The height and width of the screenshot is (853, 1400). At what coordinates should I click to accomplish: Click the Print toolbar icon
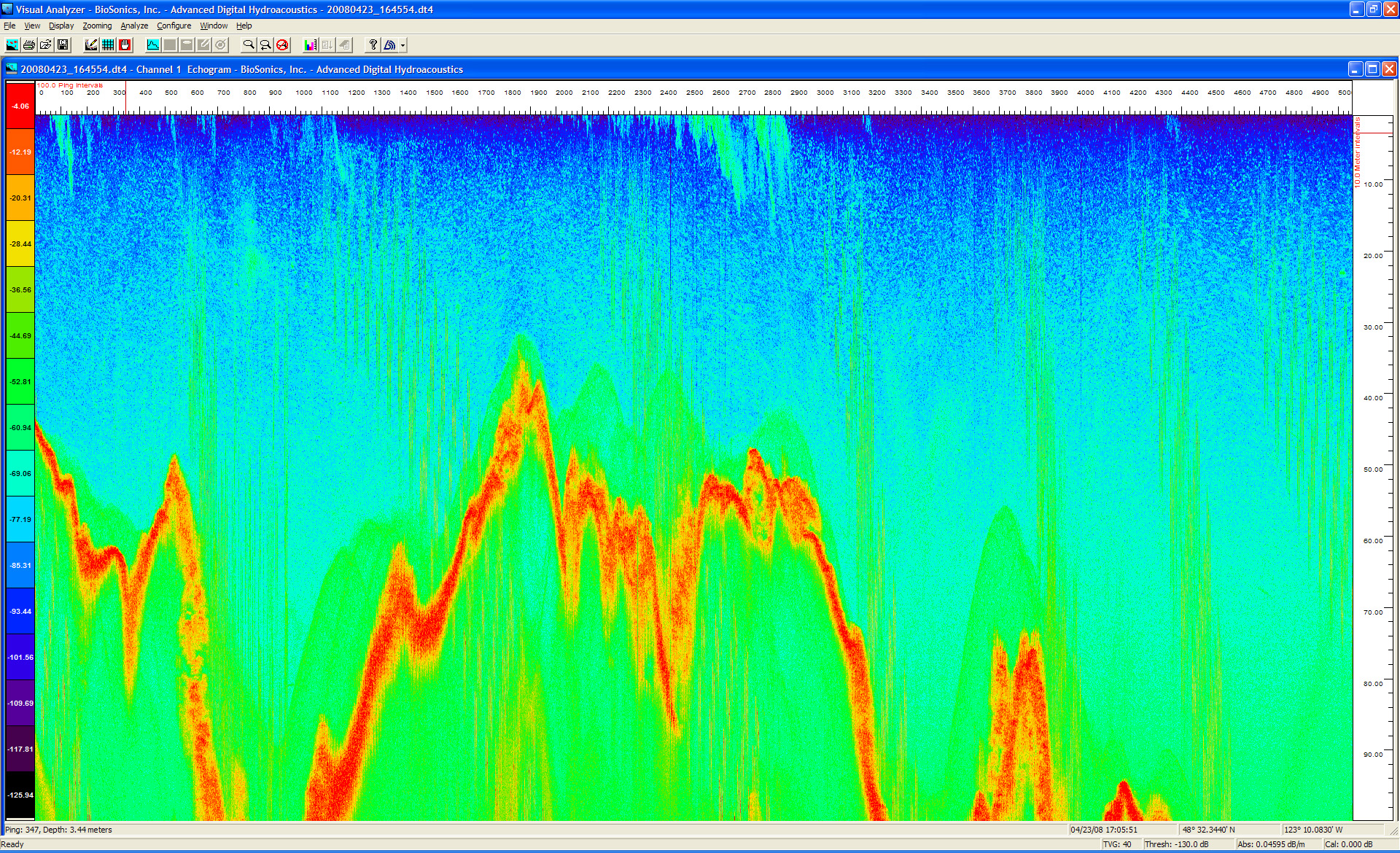(29, 45)
